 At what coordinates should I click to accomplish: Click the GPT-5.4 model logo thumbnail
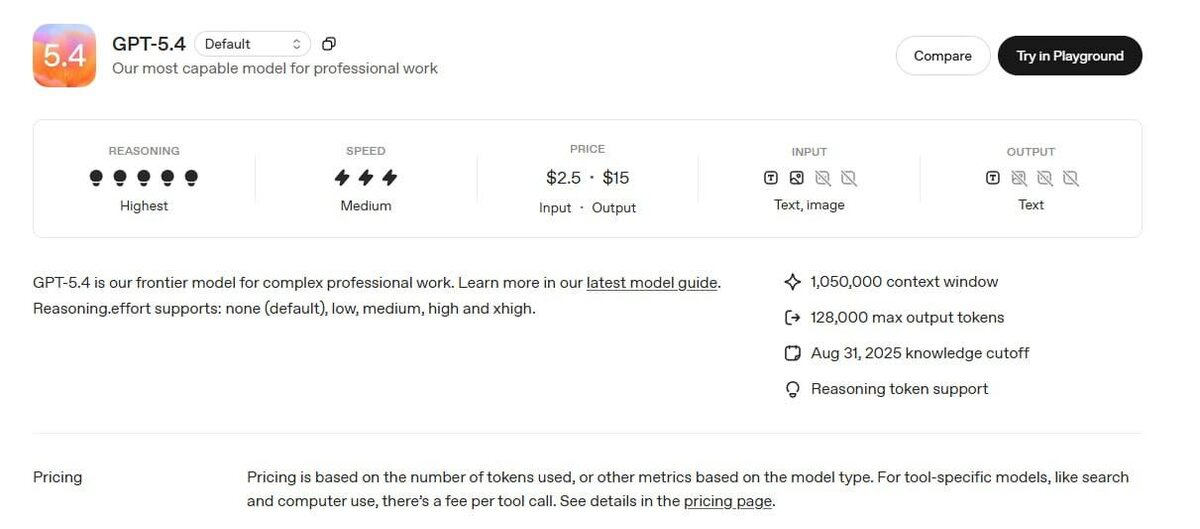coord(64,56)
